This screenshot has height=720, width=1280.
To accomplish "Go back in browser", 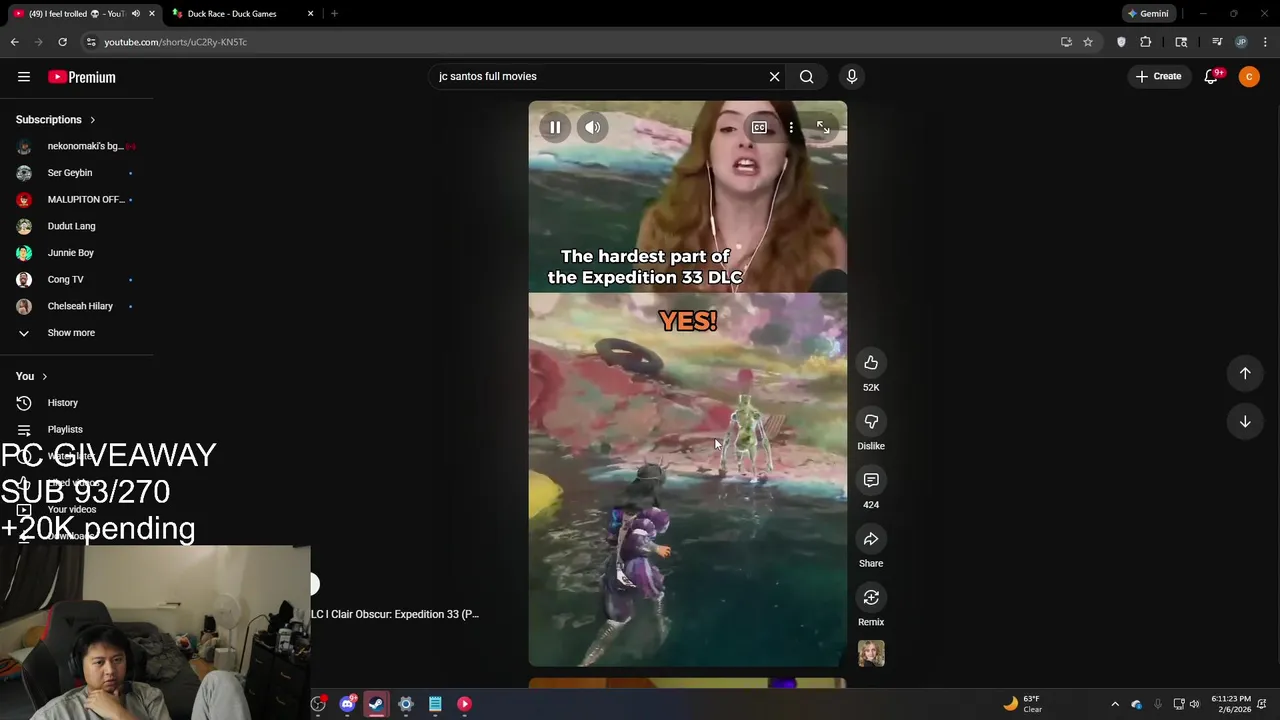I will (15, 42).
